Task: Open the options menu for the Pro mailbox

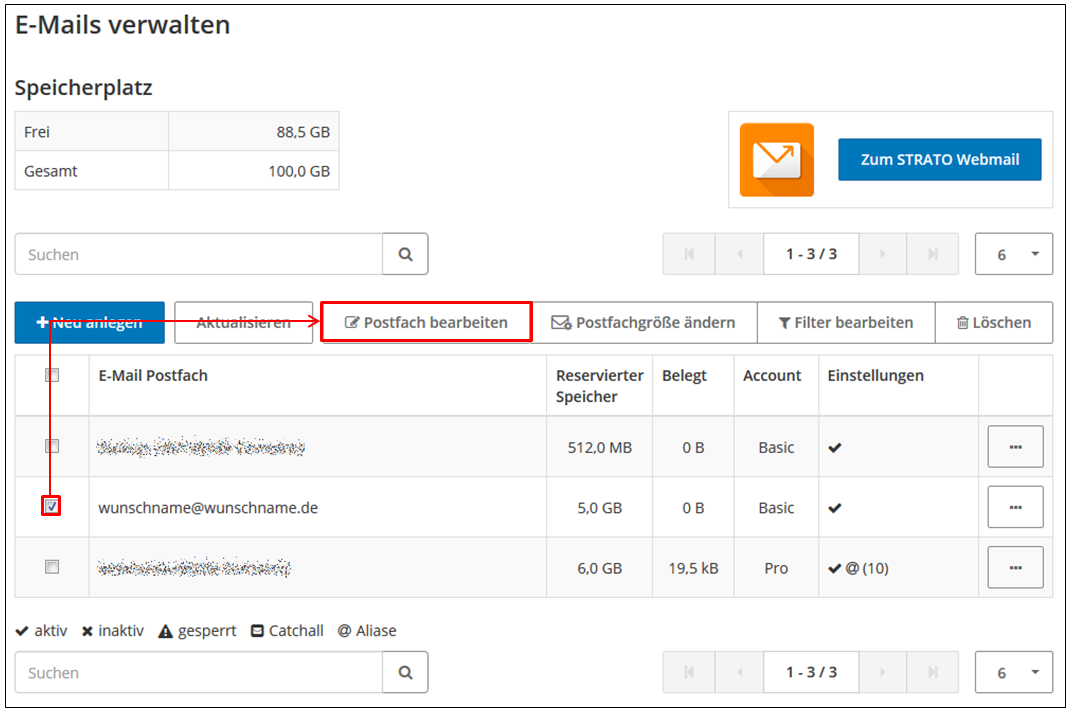Action: pos(1015,567)
